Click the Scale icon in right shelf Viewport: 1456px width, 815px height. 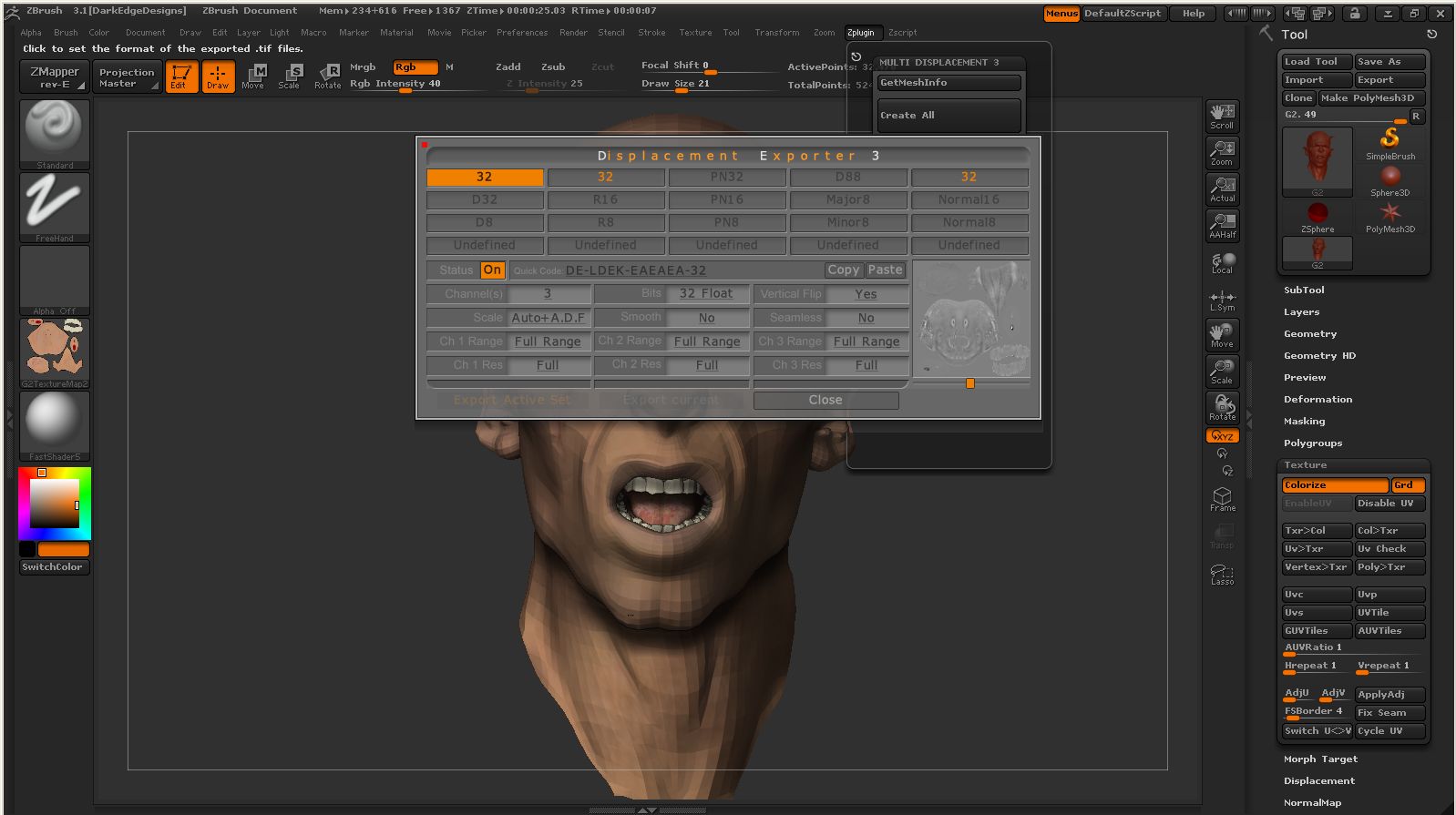1222,371
